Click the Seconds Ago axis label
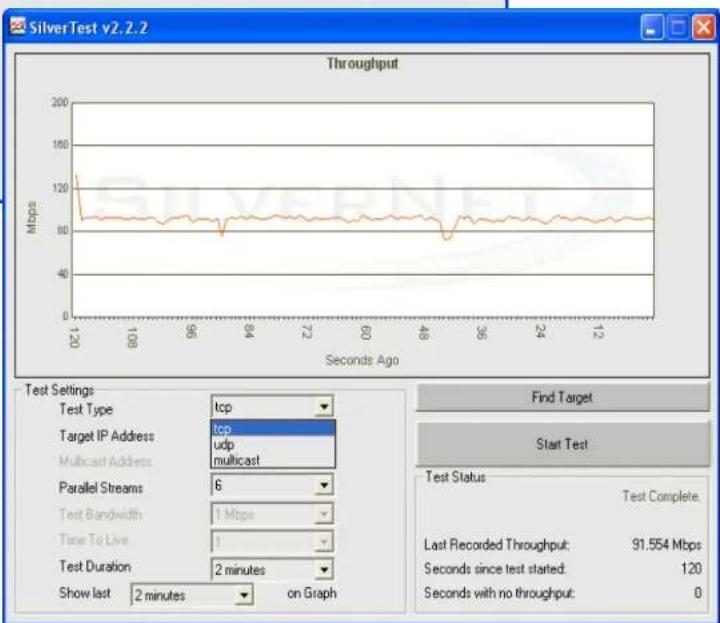This screenshot has width=720, height=623. [x=362, y=360]
